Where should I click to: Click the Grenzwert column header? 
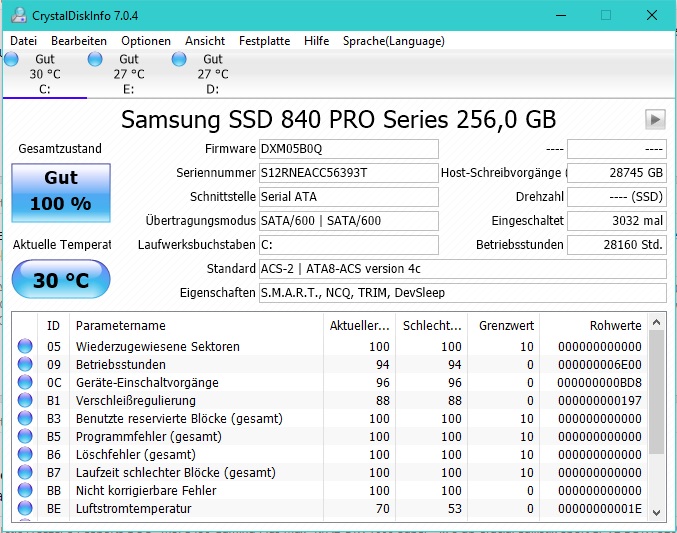503,325
